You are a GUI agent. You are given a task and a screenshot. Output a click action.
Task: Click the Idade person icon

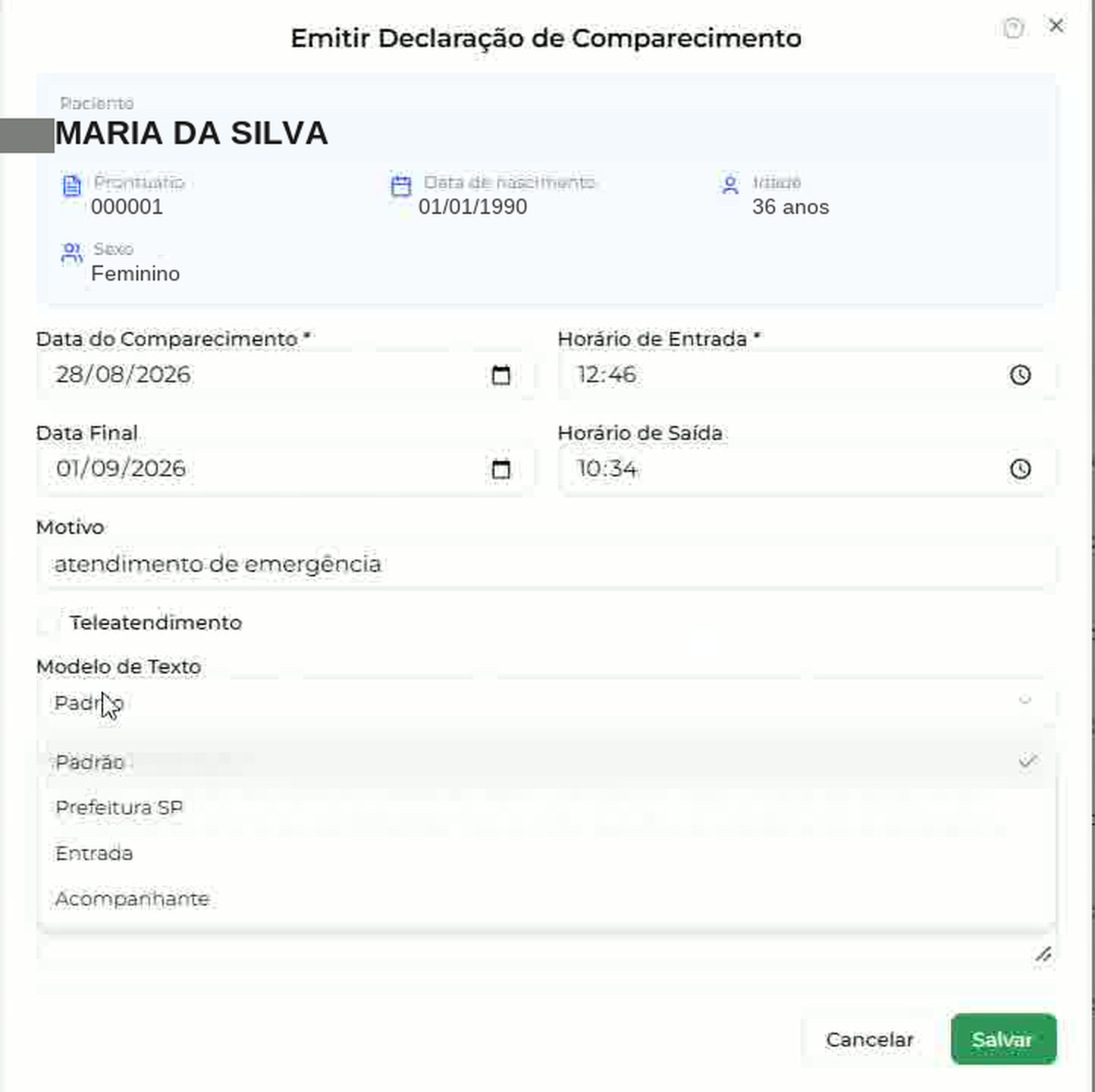pos(730,185)
